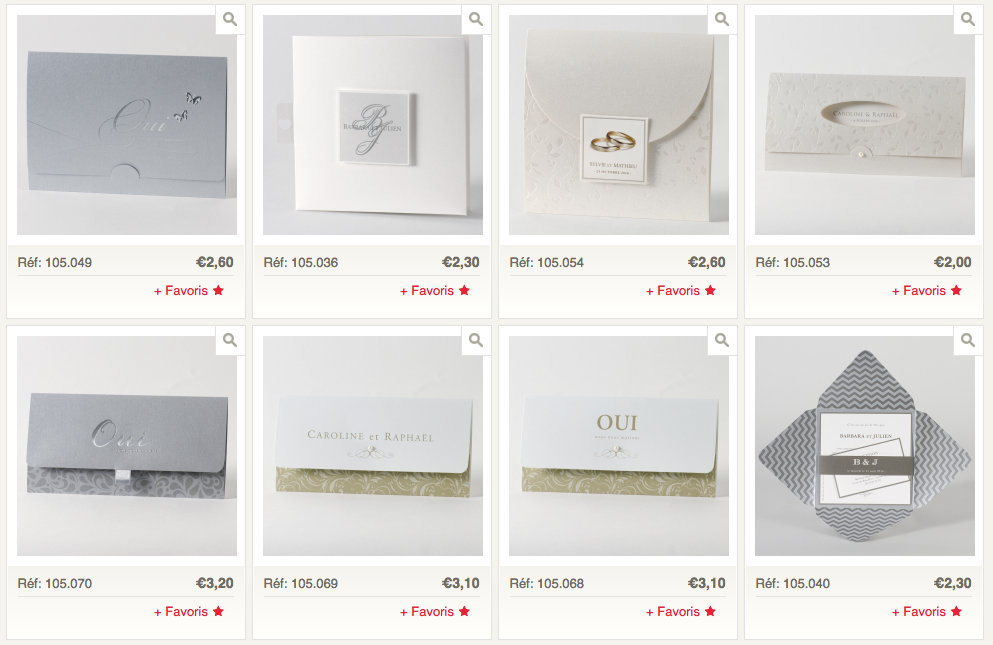This screenshot has width=993, height=645.
Task: Click magnifier icon on card 105.036
Action: (476, 19)
